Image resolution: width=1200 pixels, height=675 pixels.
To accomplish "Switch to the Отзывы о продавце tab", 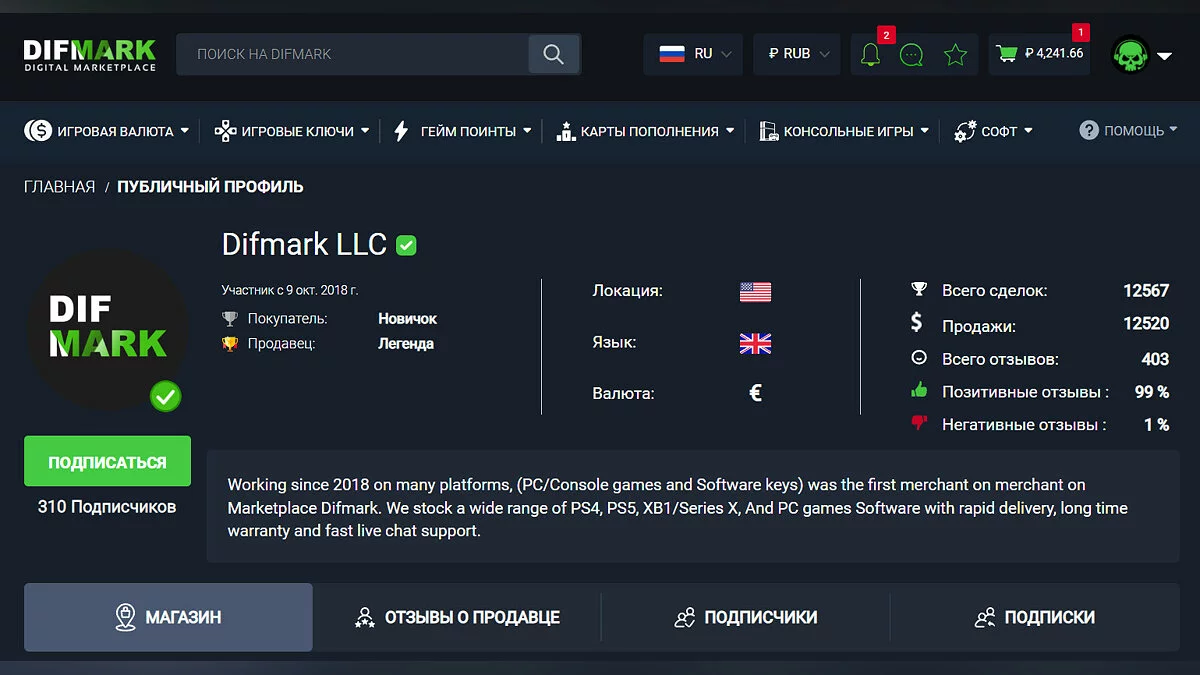I will click(x=457, y=617).
